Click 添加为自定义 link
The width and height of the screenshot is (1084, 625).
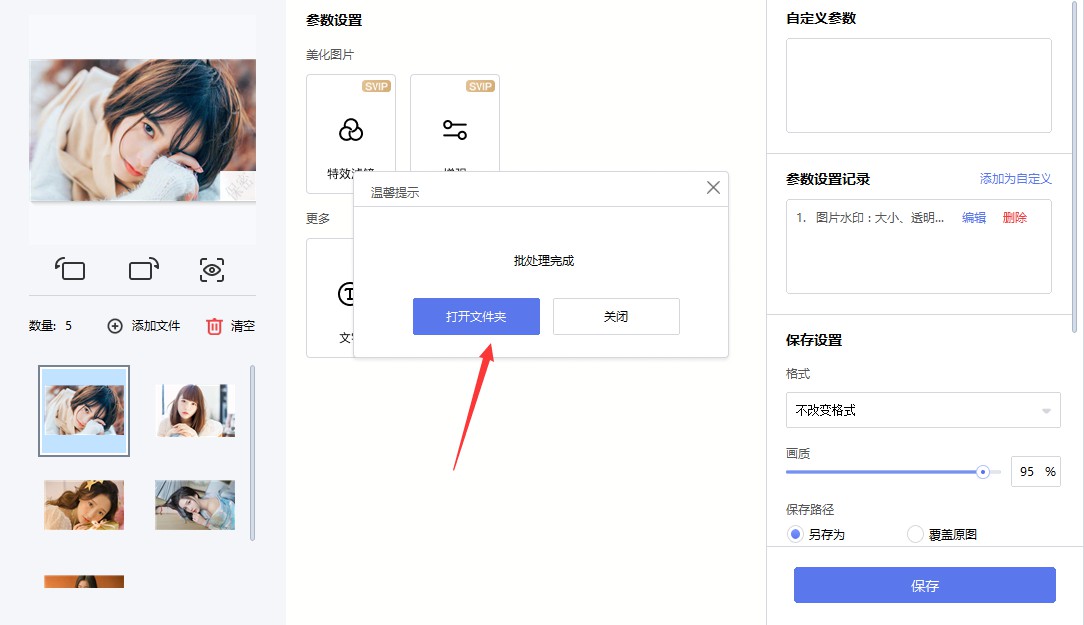click(1015, 179)
